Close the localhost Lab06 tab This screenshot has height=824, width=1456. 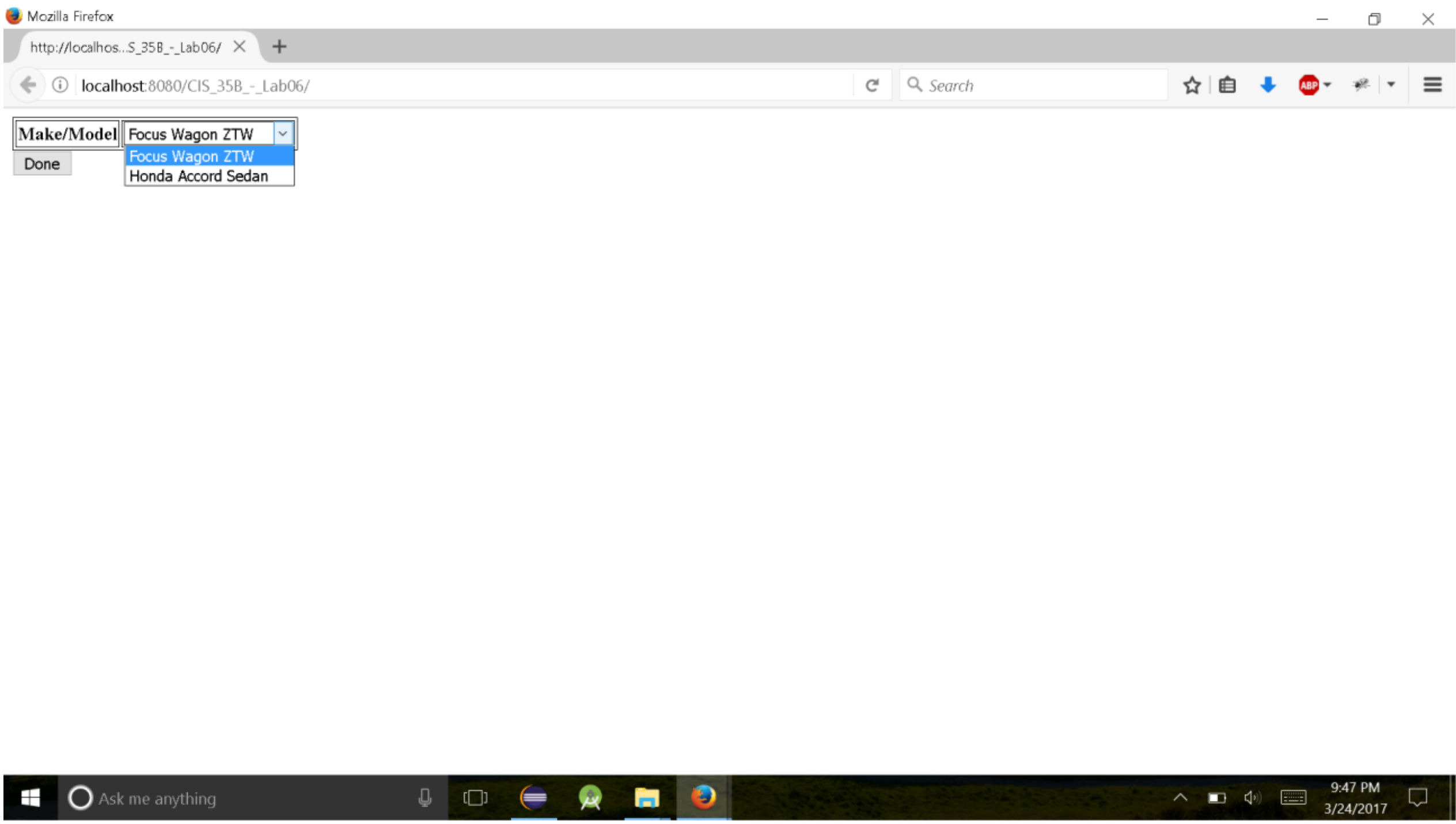point(240,47)
